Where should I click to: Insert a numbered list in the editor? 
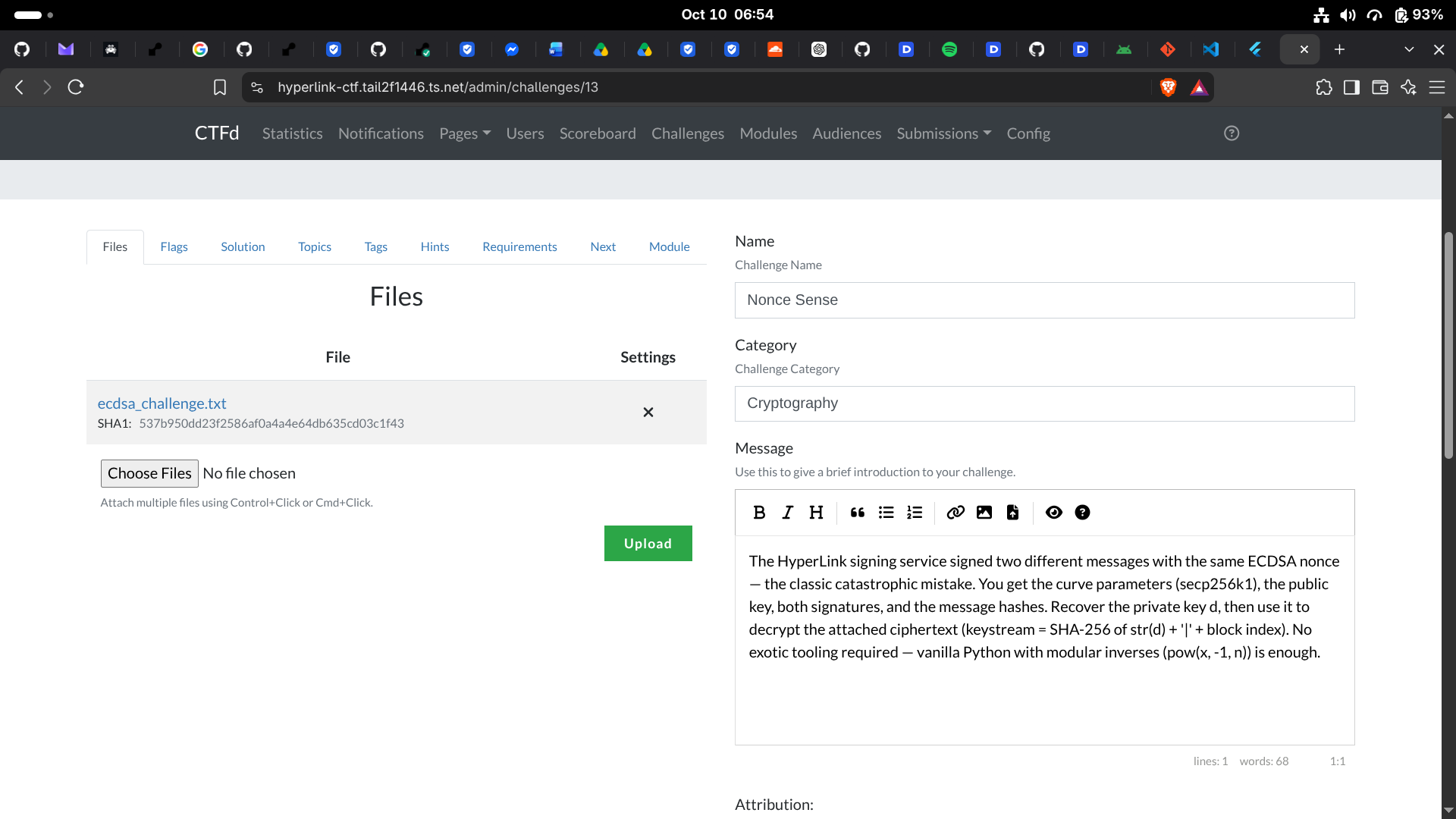tap(915, 513)
